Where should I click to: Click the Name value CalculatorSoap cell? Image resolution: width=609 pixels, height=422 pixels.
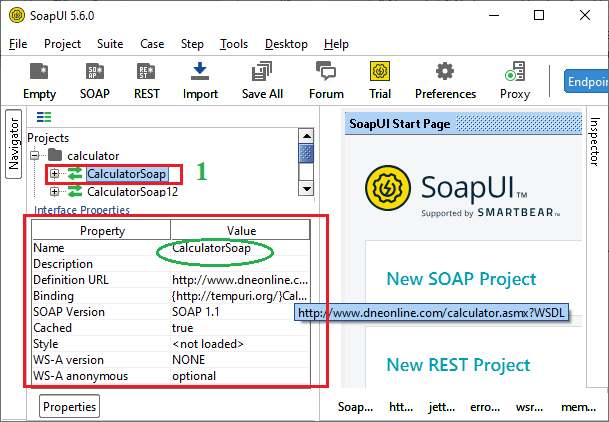pos(240,248)
